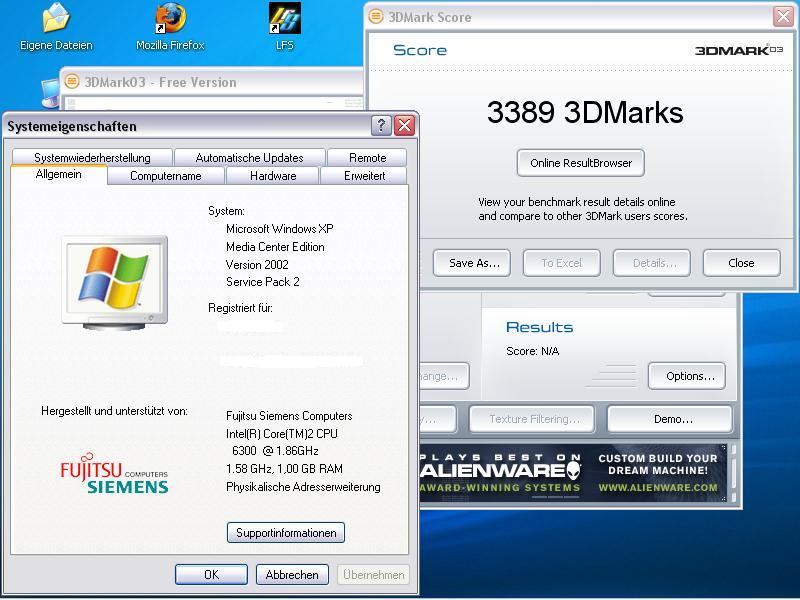Click the 3DMark03 Free Version window icon
800x600 pixels.
click(x=72, y=81)
